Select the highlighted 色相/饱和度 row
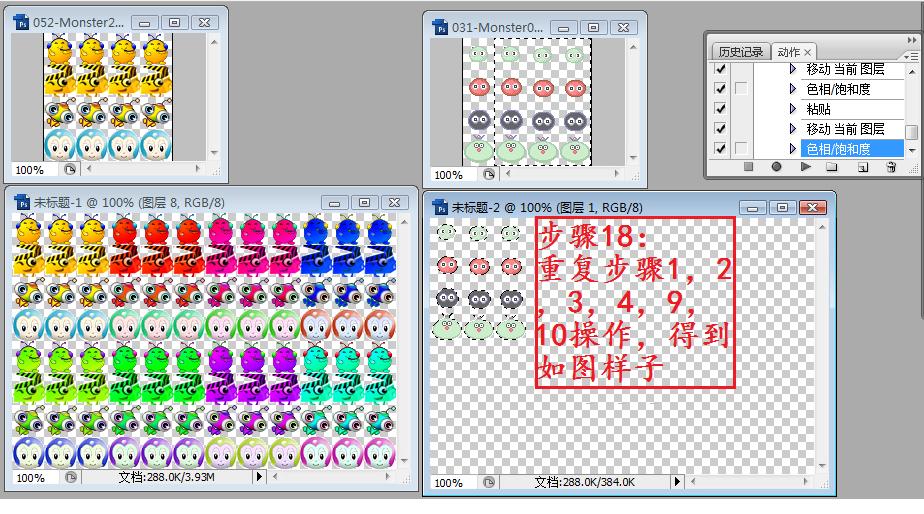 pos(852,149)
